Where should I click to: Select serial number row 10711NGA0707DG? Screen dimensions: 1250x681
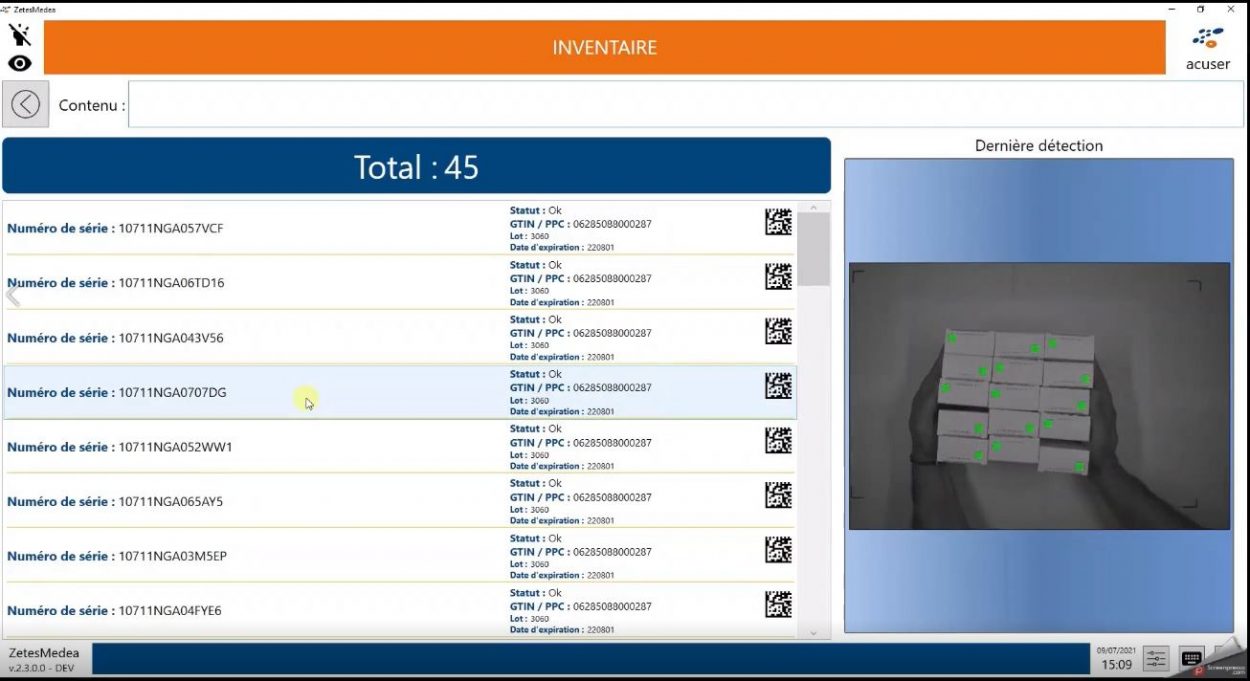[250, 393]
